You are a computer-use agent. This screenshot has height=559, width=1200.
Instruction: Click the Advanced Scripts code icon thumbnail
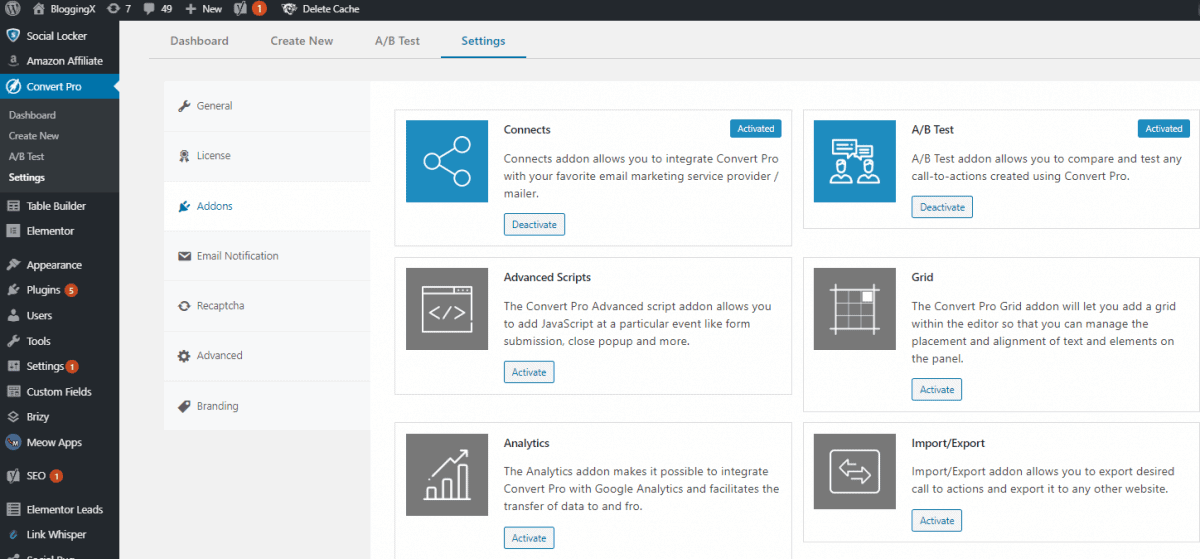(x=447, y=309)
